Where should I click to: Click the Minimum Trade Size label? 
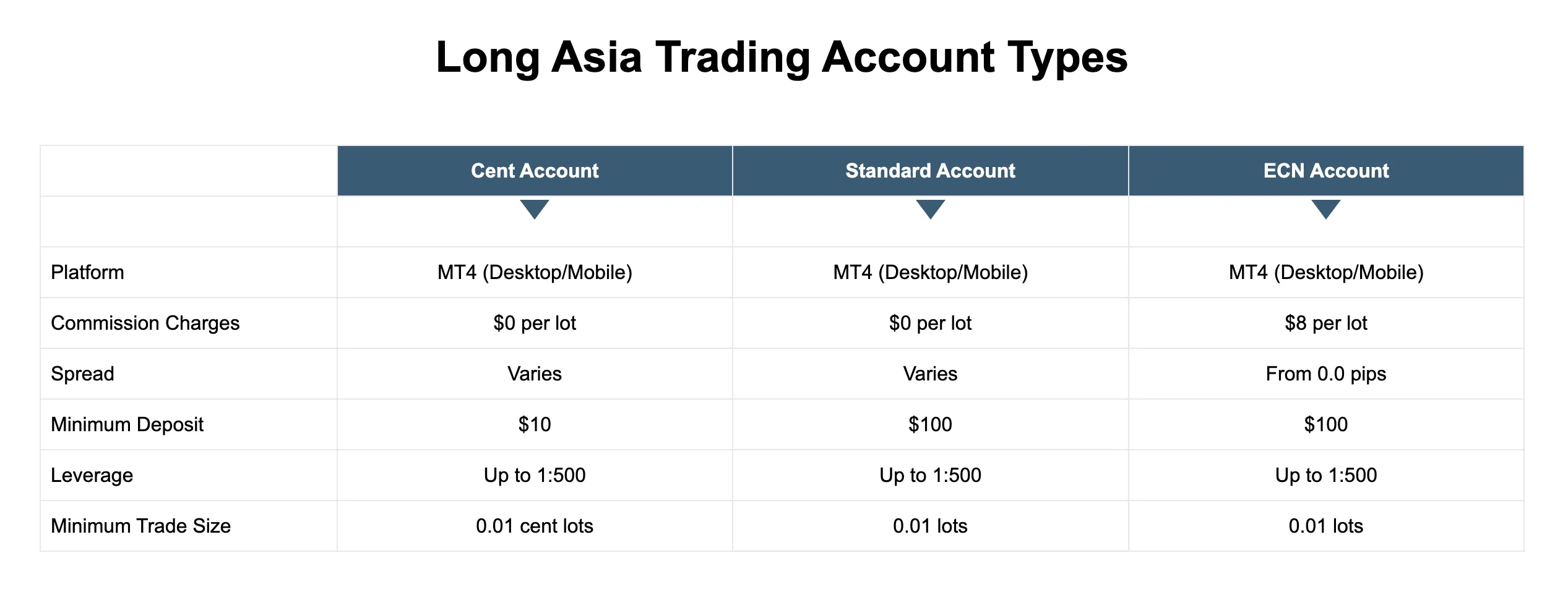(x=140, y=526)
